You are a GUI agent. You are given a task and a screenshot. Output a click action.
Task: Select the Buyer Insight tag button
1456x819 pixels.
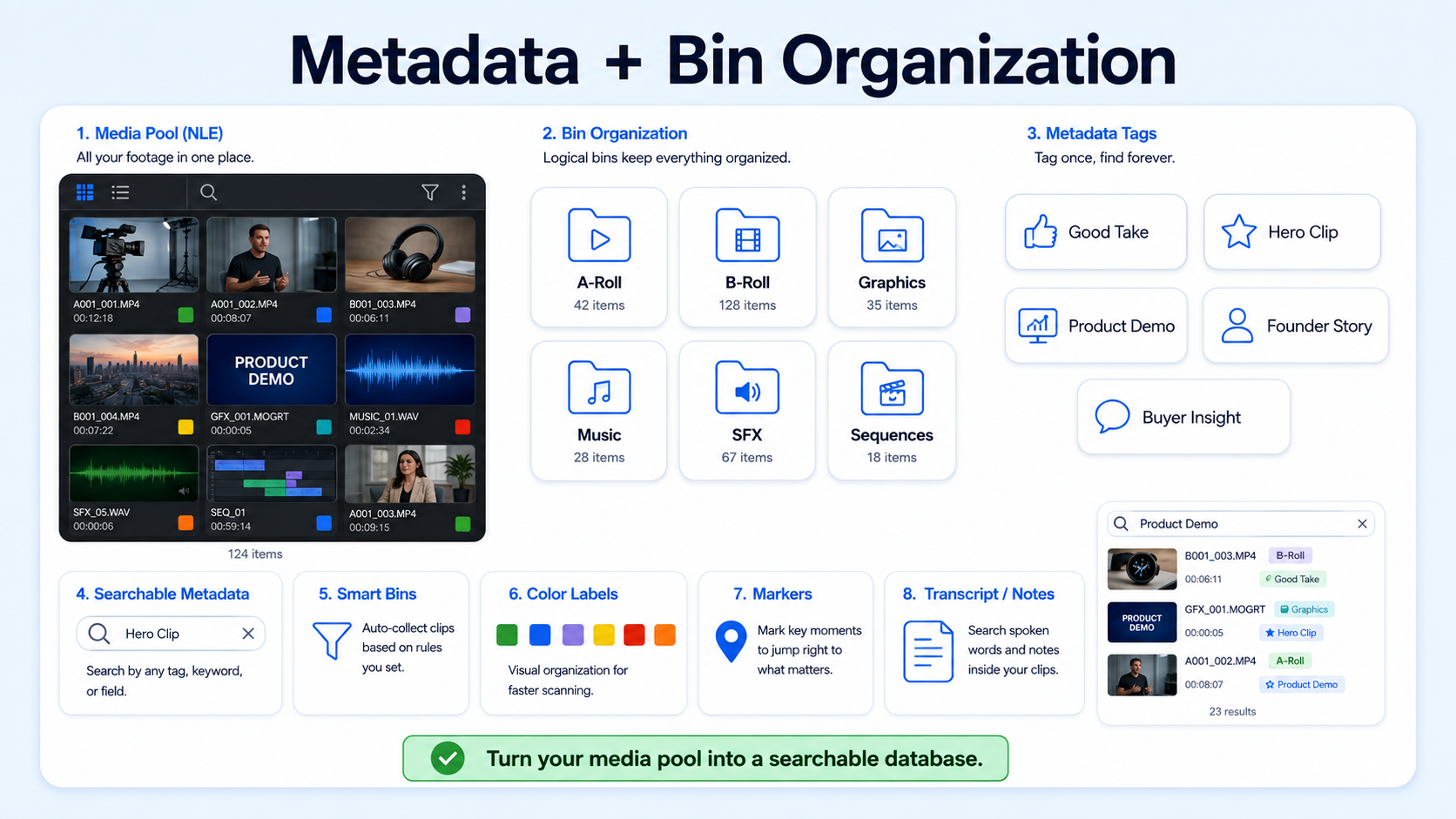[x=1183, y=417]
